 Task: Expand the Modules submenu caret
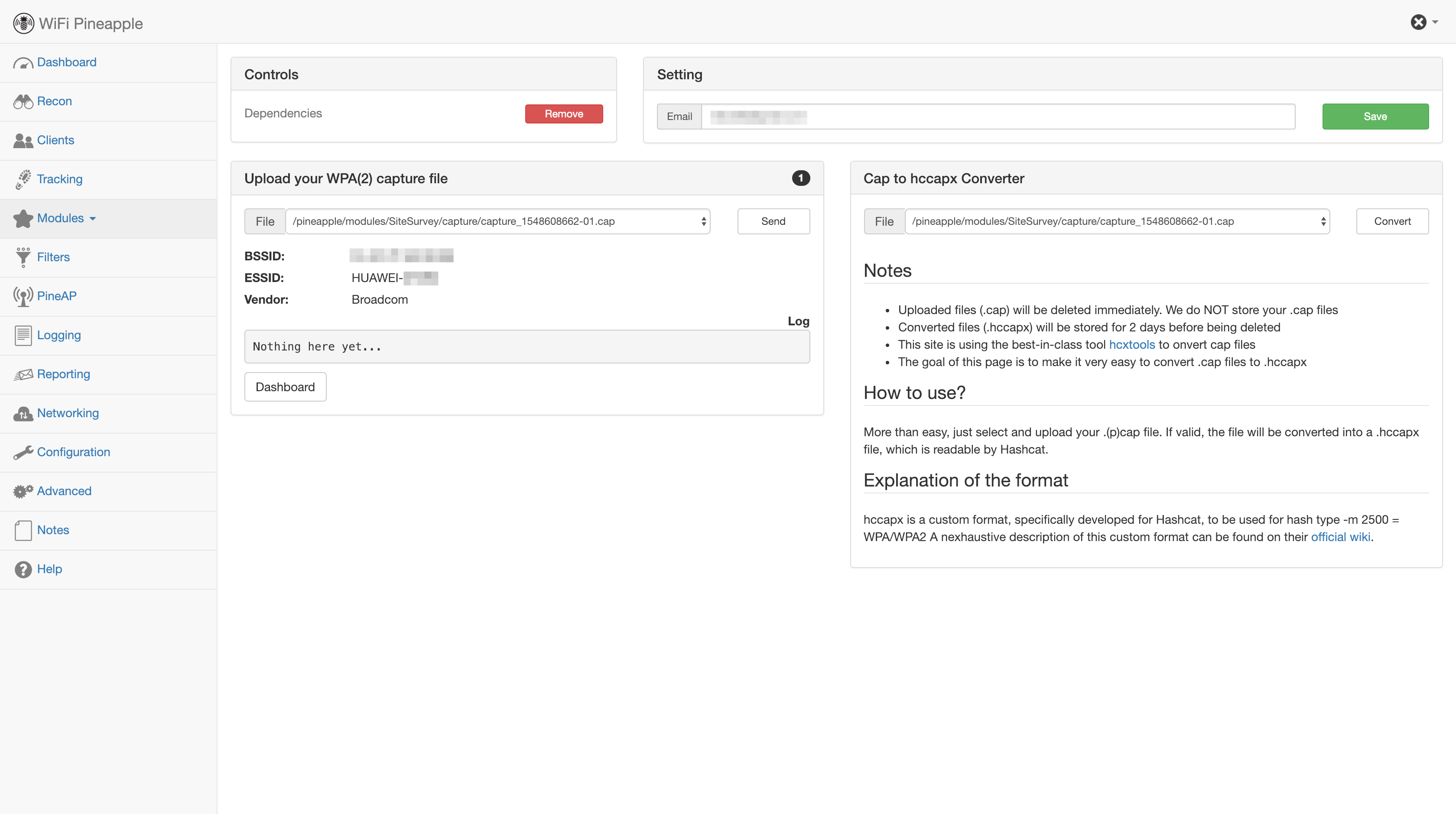click(93, 219)
